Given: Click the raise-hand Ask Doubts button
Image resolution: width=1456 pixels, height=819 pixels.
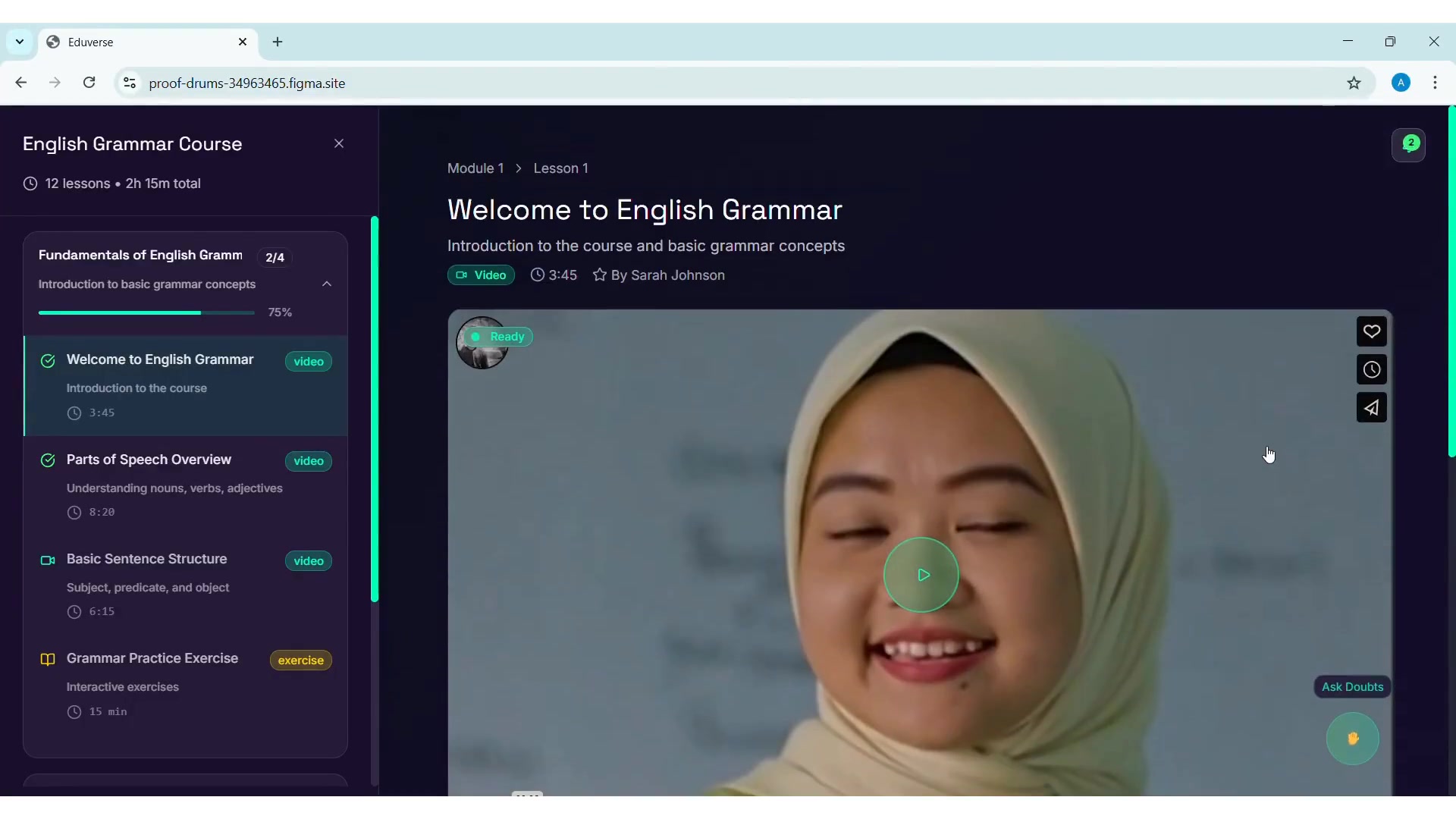Looking at the screenshot, I should 1352,739.
